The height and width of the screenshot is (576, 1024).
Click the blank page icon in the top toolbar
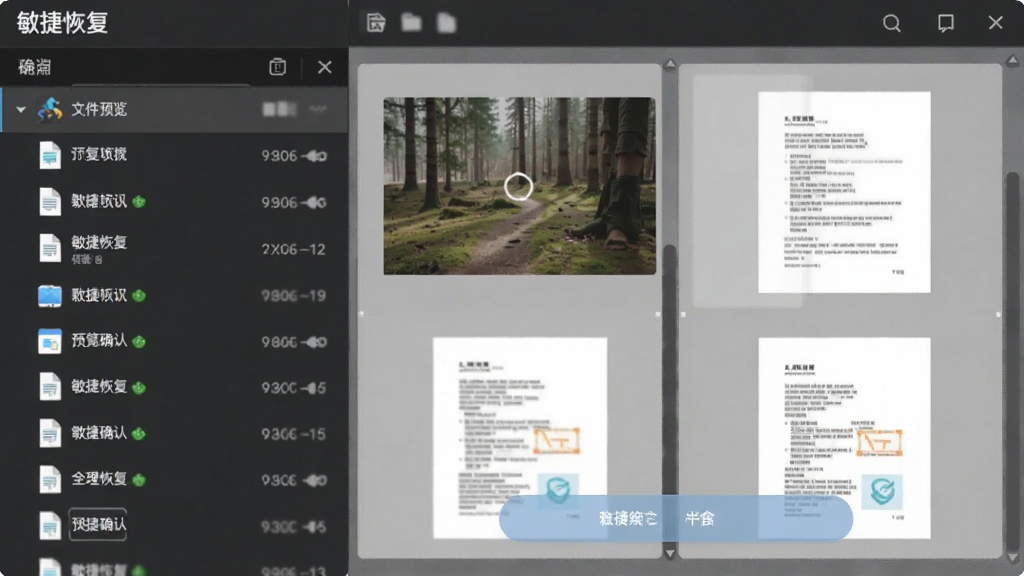[447, 23]
